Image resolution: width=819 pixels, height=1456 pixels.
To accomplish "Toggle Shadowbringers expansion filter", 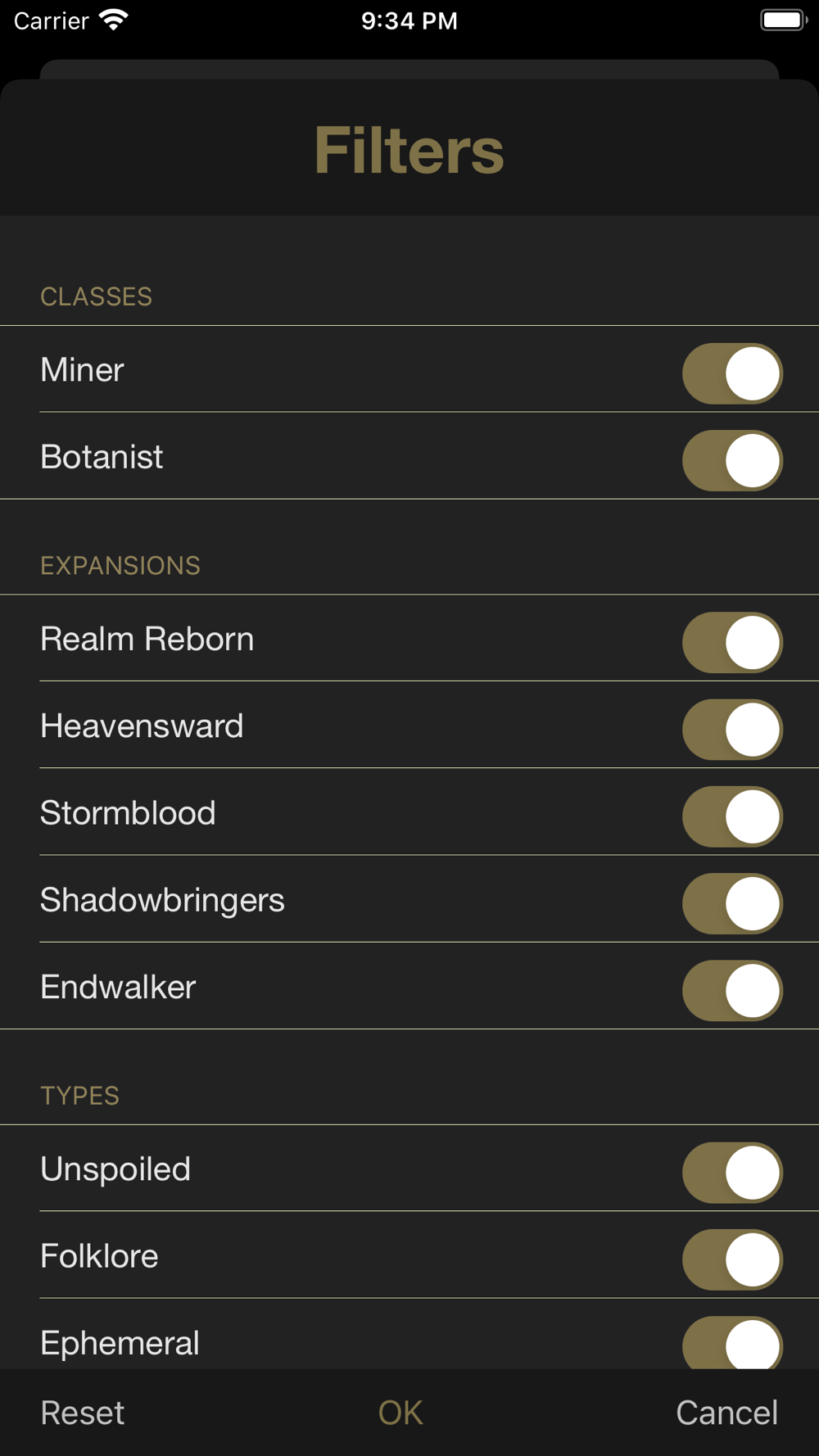I will [x=732, y=903].
